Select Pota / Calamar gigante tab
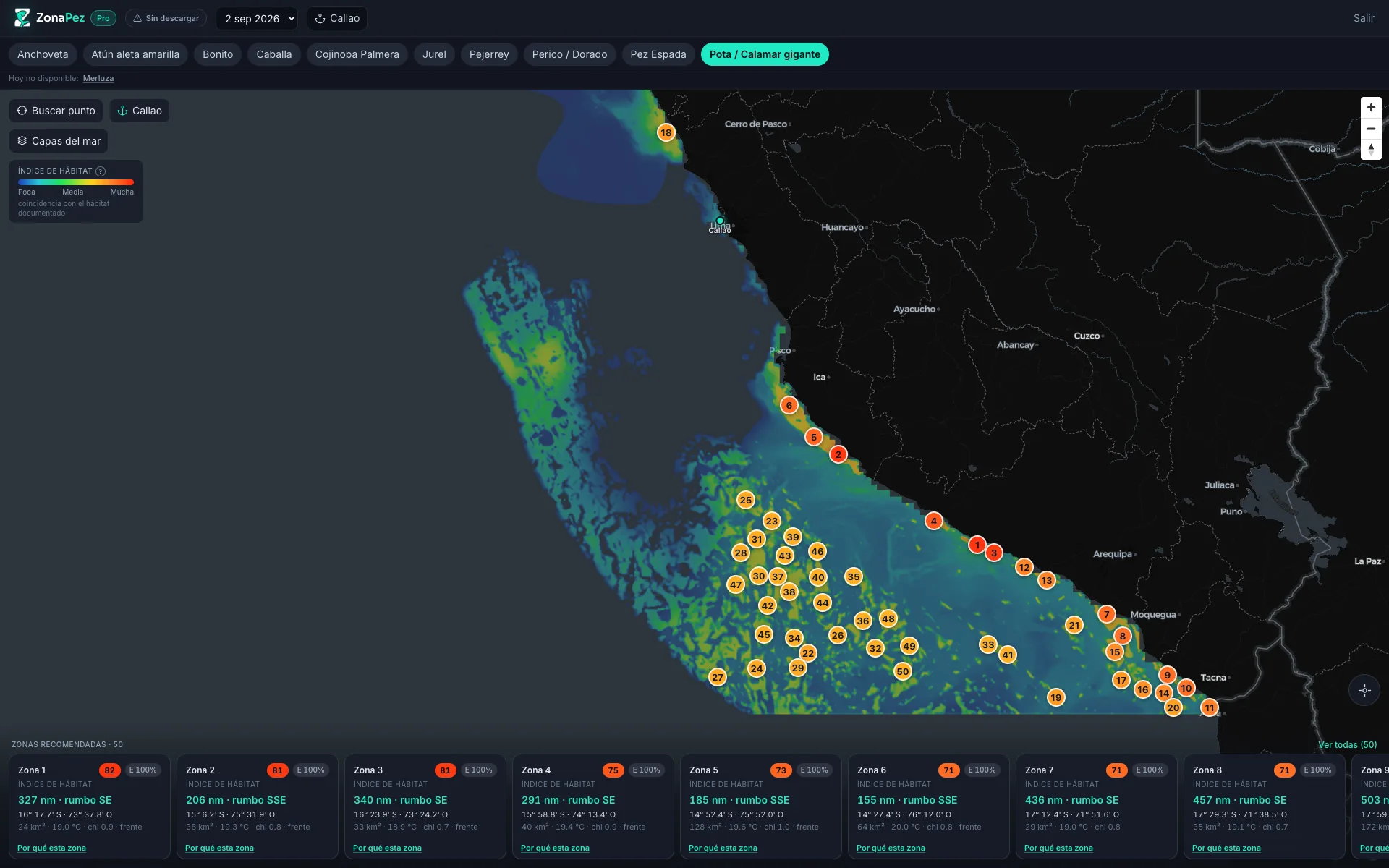 765,54
